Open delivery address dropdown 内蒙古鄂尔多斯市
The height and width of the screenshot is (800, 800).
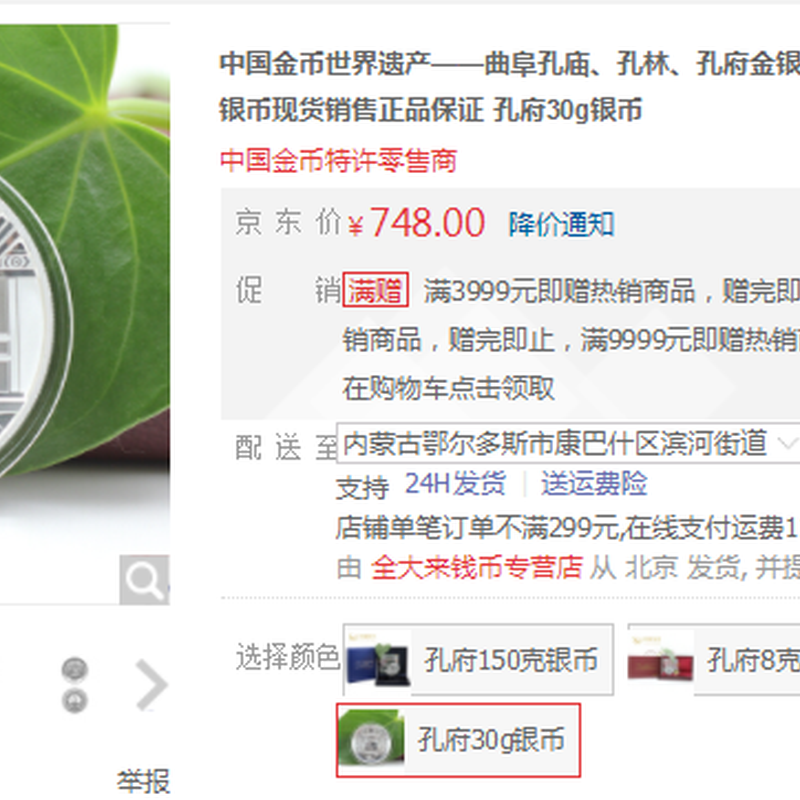pos(568,443)
